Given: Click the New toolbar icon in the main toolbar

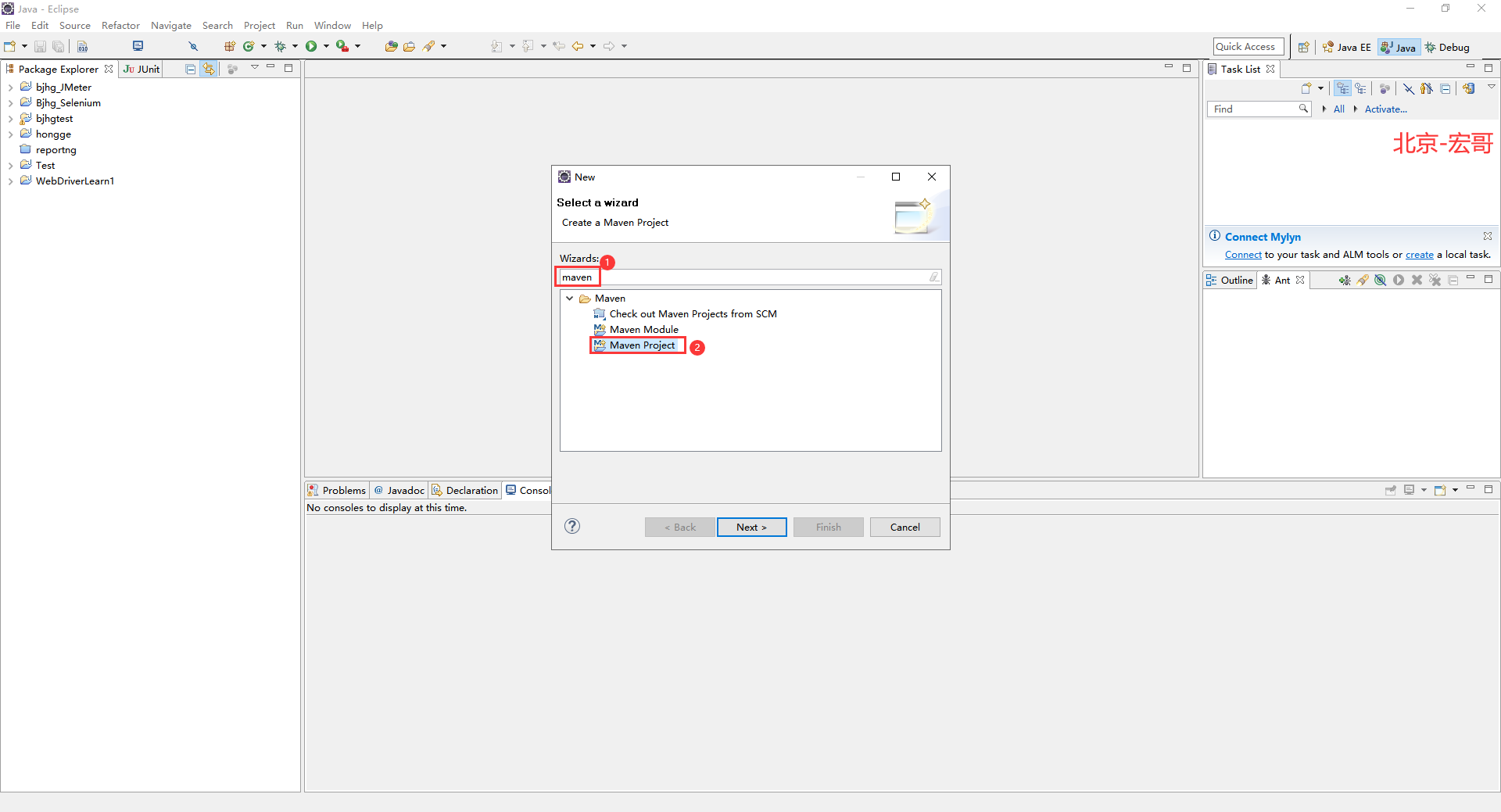Looking at the screenshot, I should tap(10, 46).
